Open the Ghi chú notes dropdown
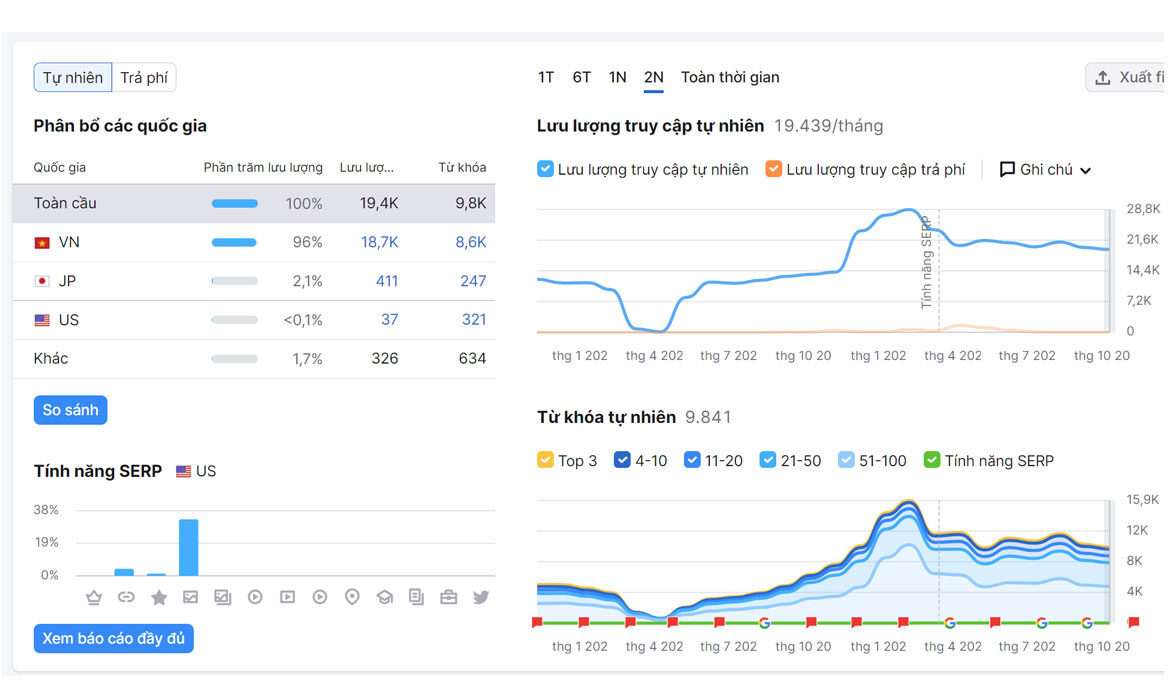The image size is (1170, 700). tap(1045, 169)
